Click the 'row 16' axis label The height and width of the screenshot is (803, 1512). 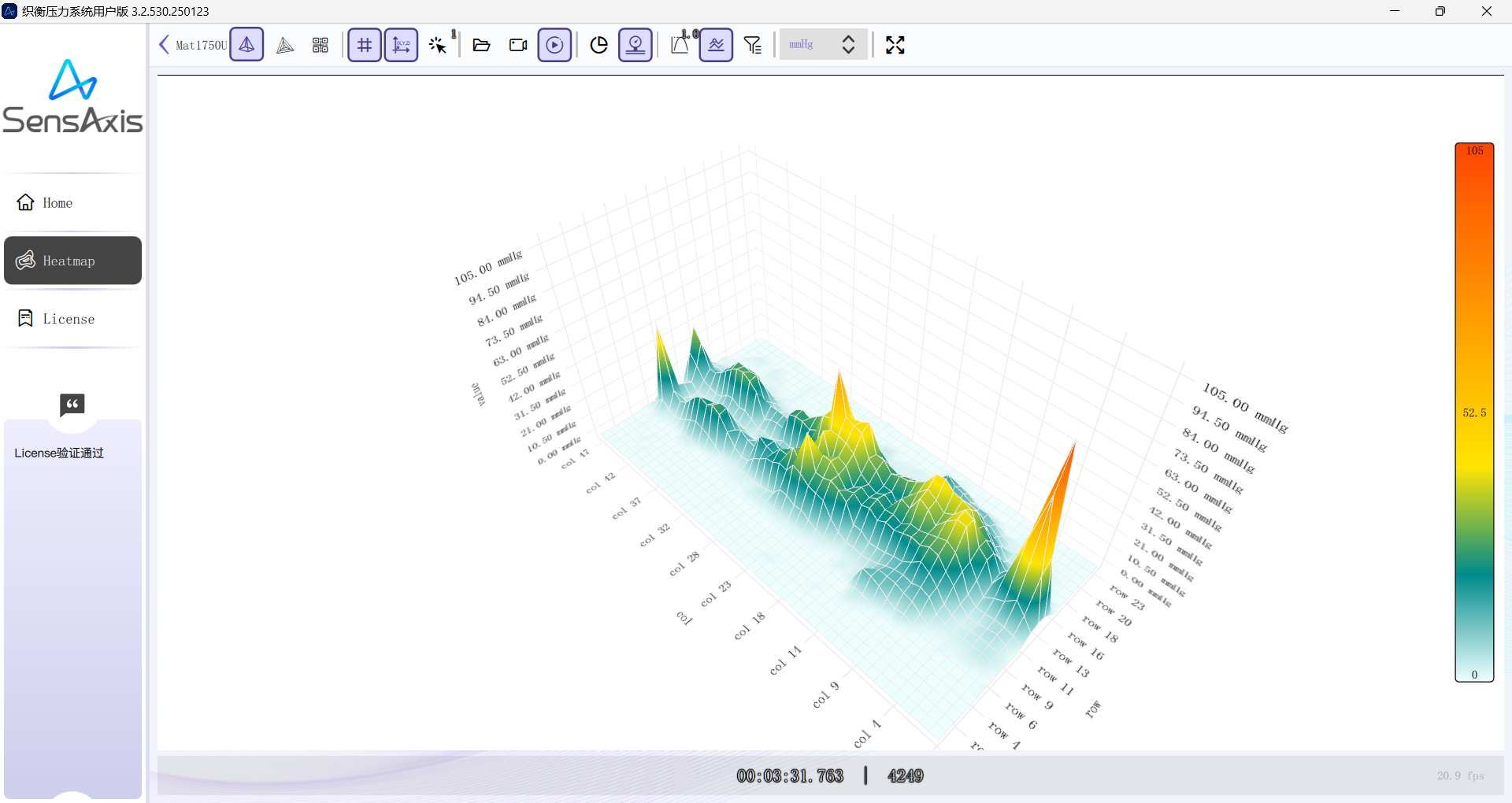[1087, 646]
